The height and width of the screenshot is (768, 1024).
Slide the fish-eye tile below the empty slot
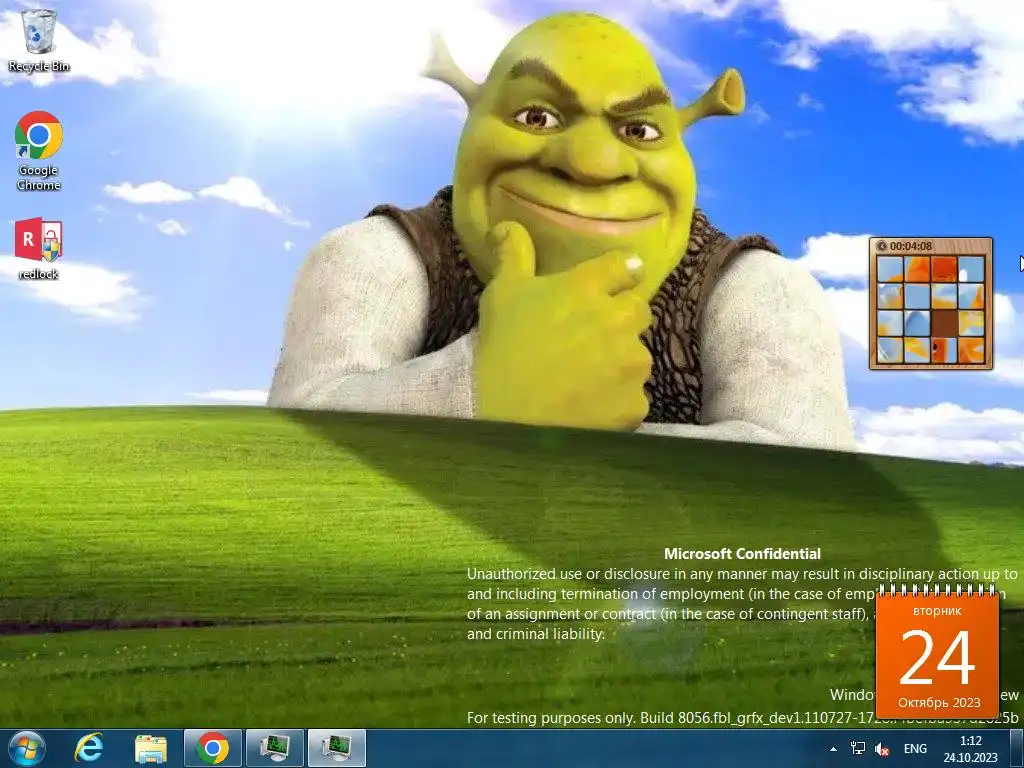click(944, 349)
